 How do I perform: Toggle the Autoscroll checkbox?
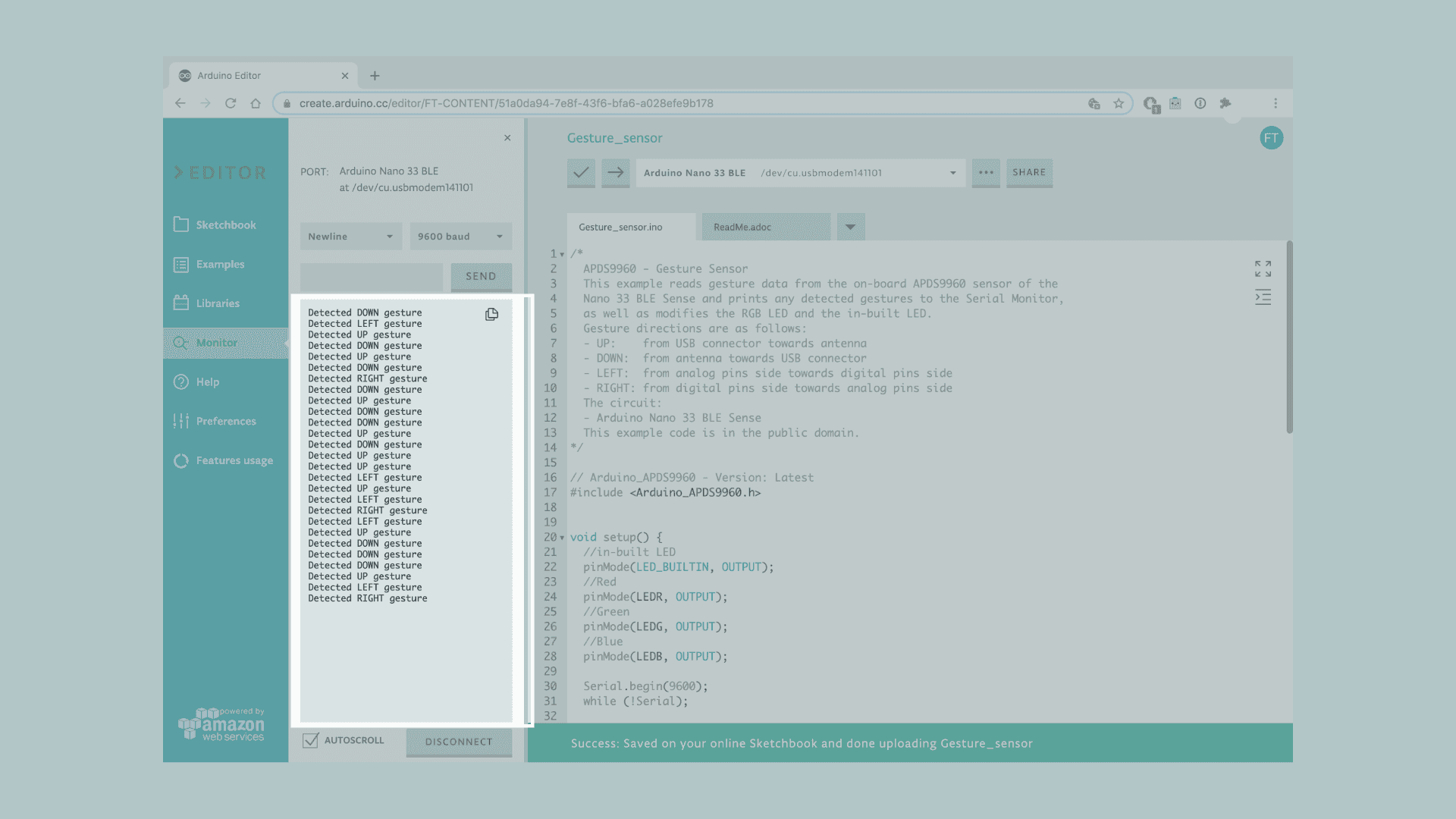311,740
